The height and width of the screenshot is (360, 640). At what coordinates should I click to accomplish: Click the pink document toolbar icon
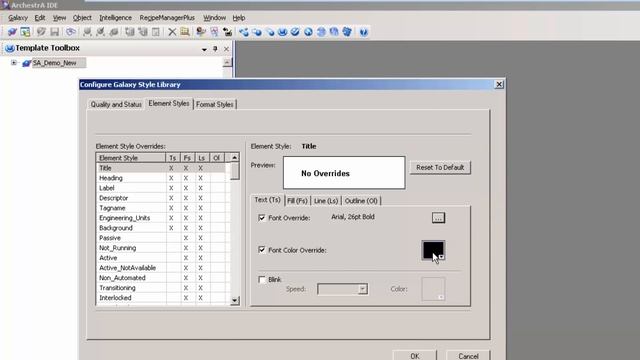click(214, 32)
